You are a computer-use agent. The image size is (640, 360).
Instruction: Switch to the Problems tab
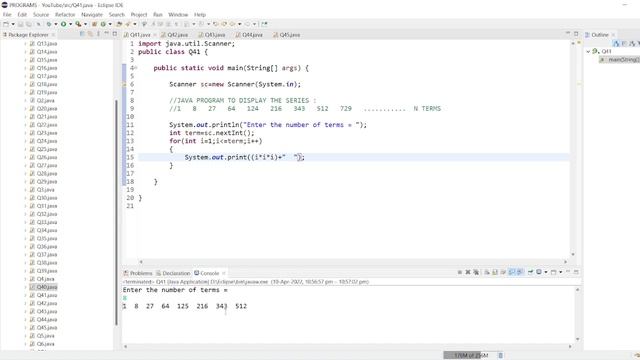[x=138, y=273]
